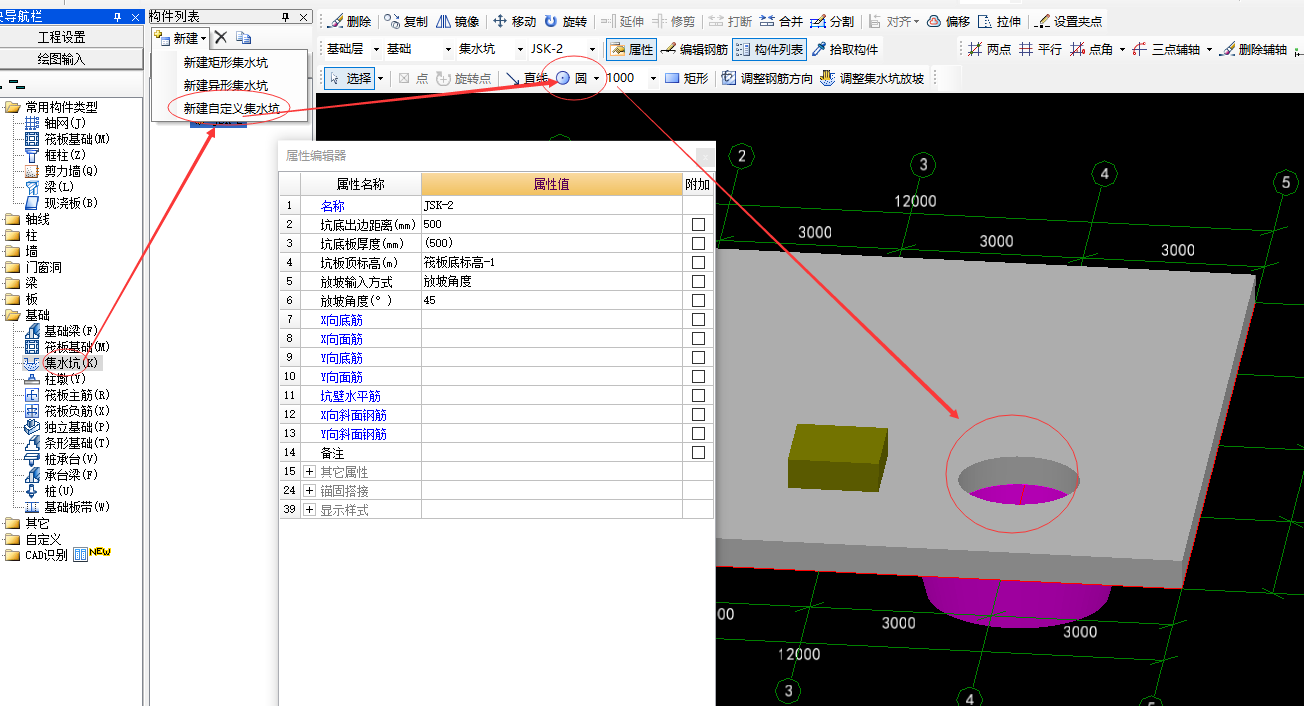Select the 拉伸 (stretch) tool
The height and width of the screenshot is (706, 1304).
[x=999, y=21]
